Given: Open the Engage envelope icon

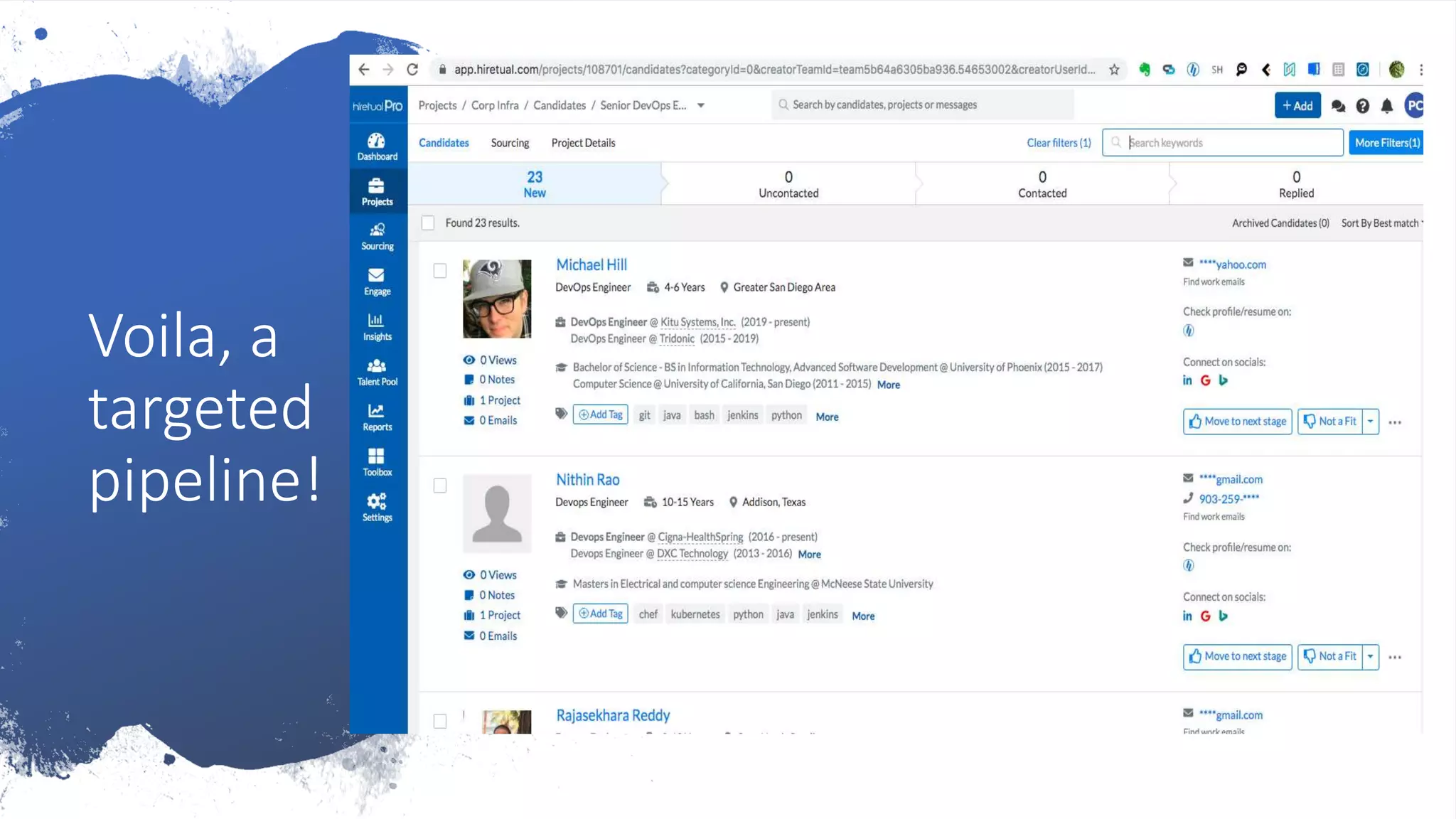Looking at the screenshot, I should coord(377,282).
